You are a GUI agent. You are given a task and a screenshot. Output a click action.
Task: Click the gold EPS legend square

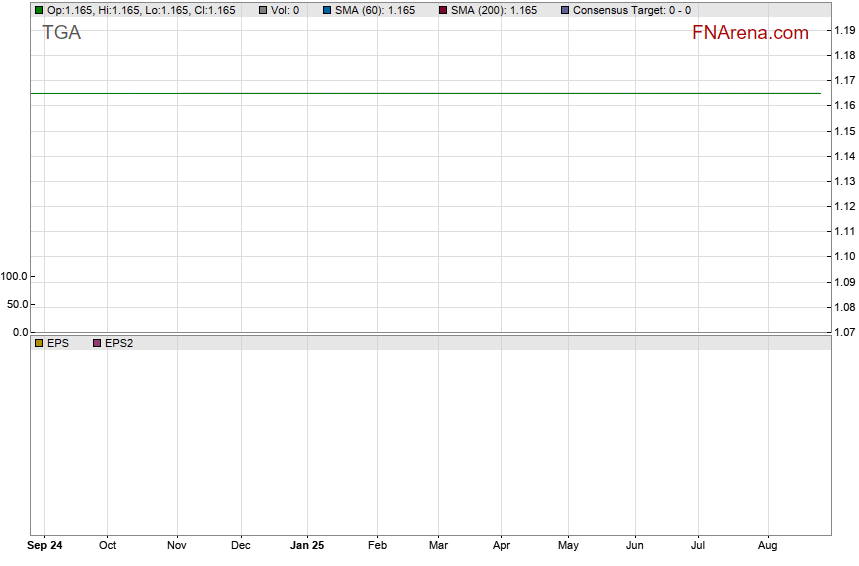39,343
